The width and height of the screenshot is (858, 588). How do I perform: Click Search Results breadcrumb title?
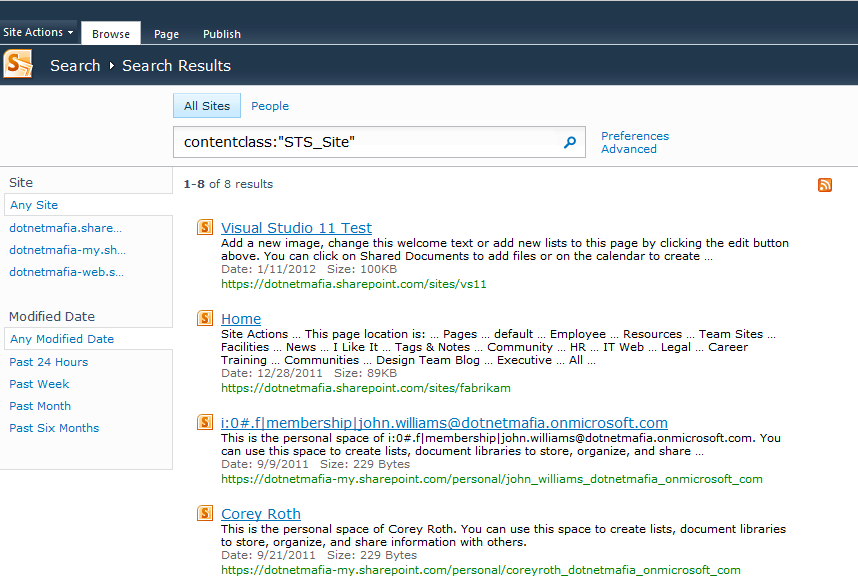pyautogui.click(x=176, y=66)
